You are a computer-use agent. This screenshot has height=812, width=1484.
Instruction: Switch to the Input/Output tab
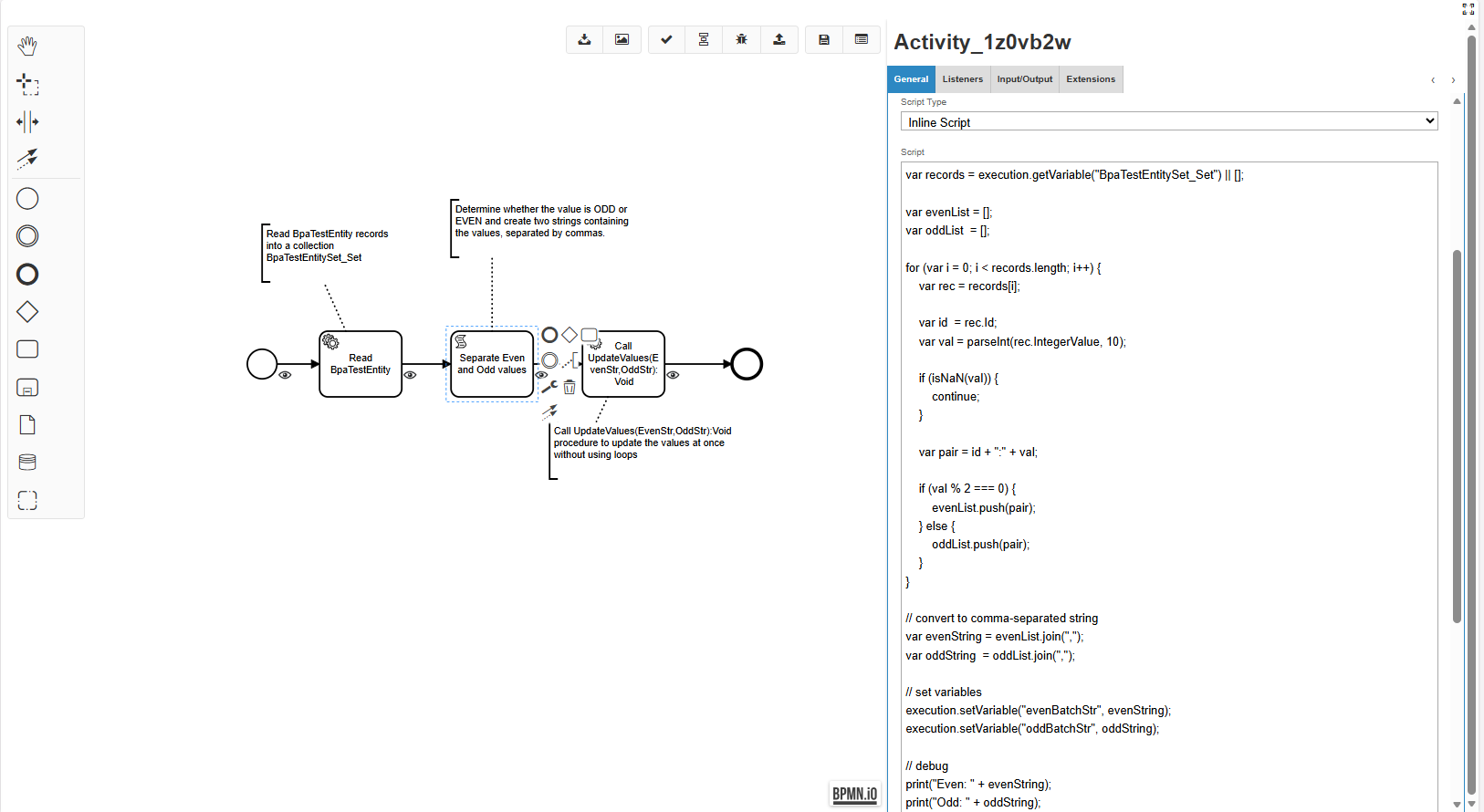click(x=1025, y=79)
